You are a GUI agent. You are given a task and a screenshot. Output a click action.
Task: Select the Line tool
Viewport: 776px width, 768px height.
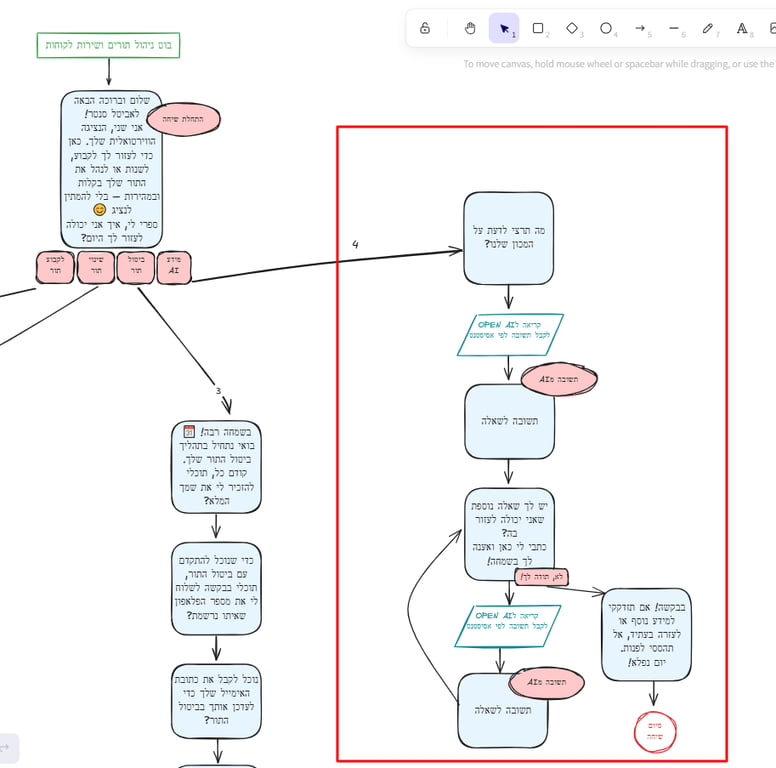coord(674,28)
